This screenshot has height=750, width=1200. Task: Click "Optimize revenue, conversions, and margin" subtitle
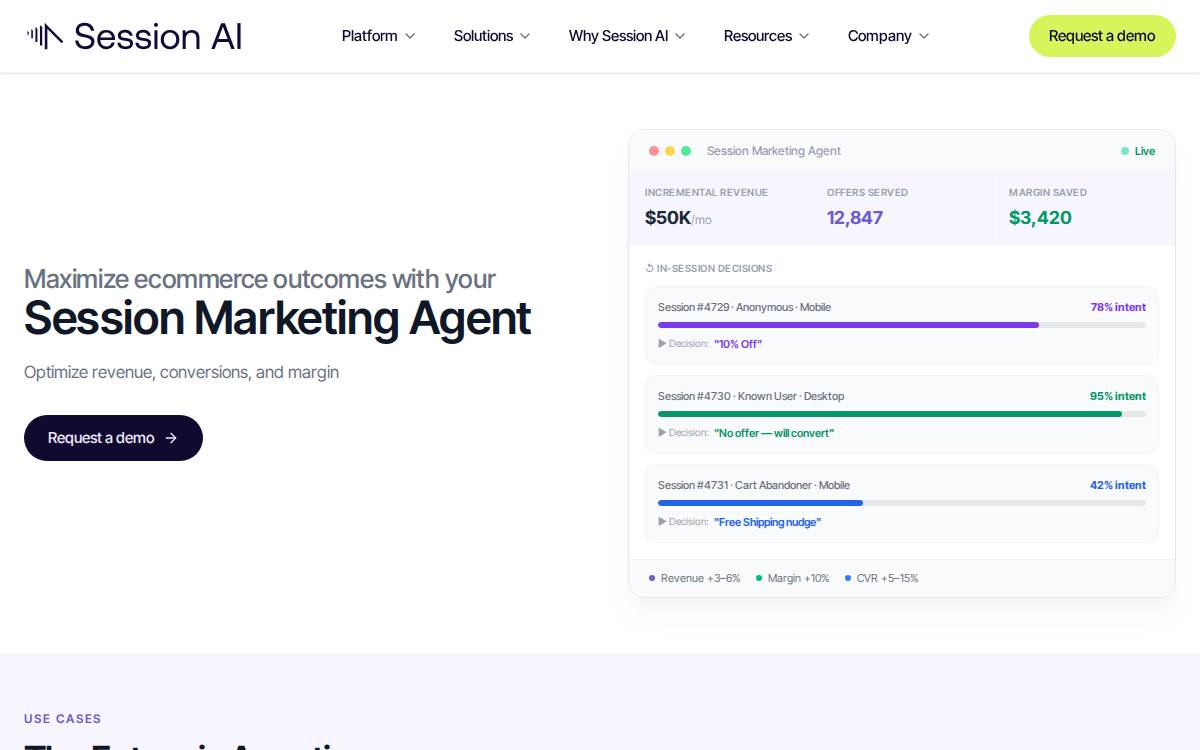[181, 372]
